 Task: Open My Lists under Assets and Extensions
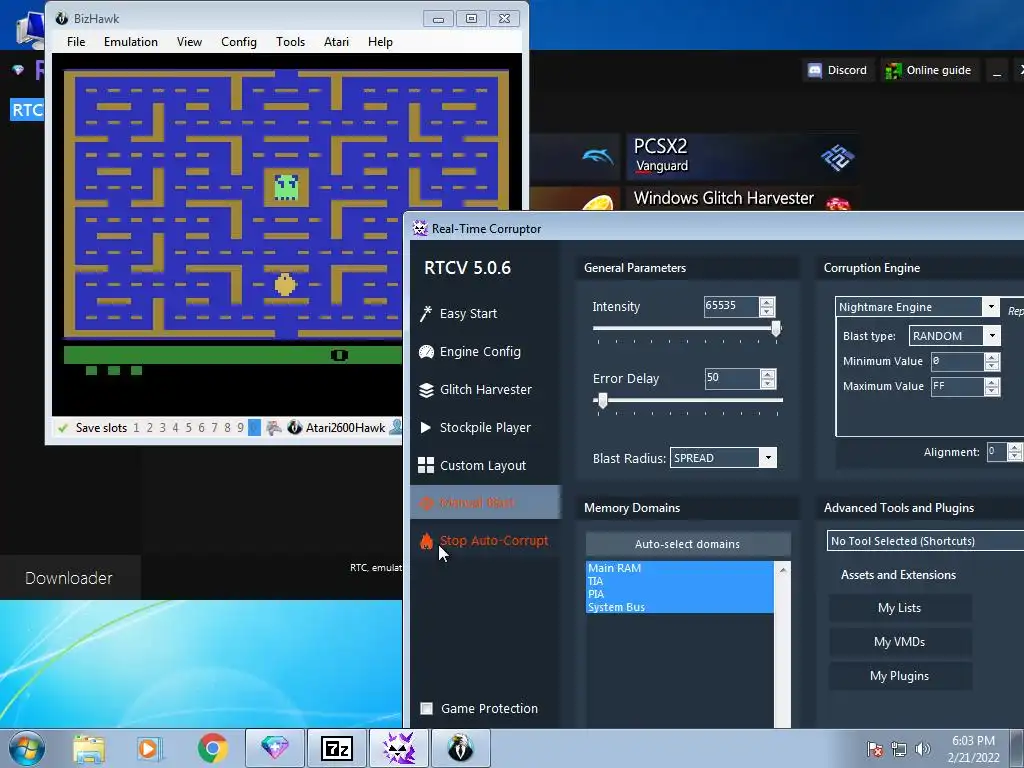[x=900, y=608]
